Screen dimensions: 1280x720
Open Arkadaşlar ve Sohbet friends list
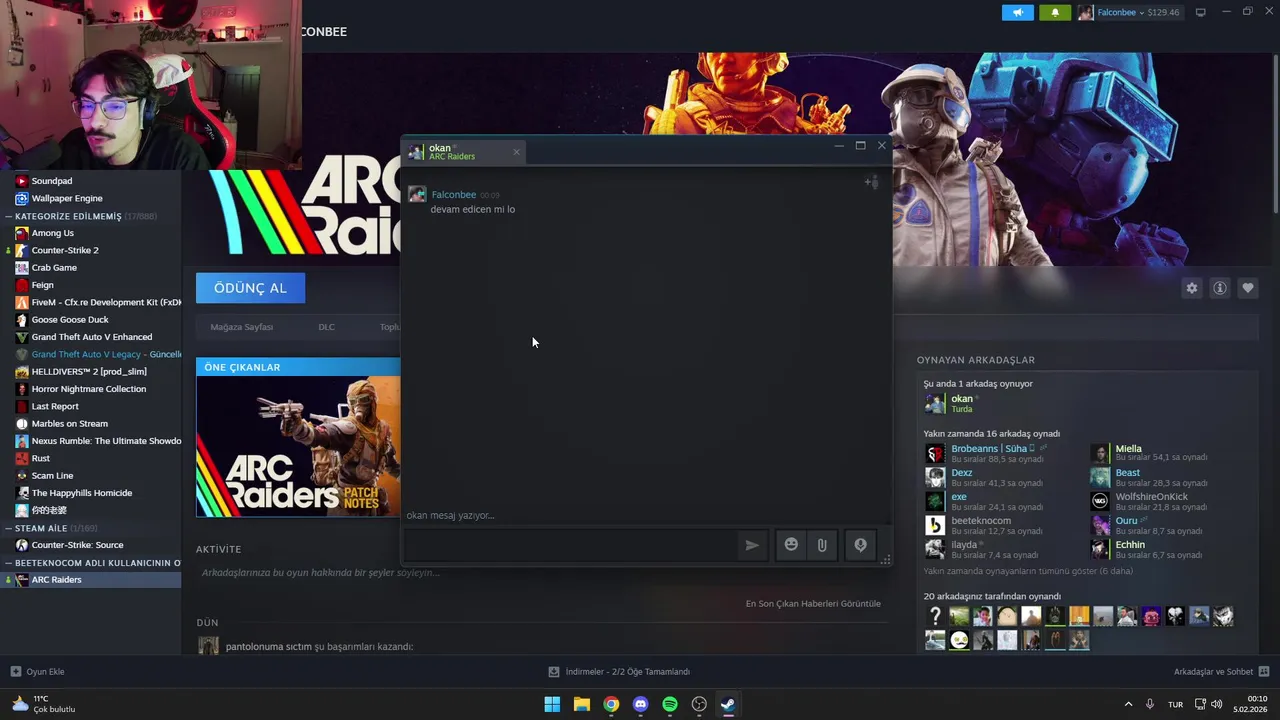[1221, 672]
